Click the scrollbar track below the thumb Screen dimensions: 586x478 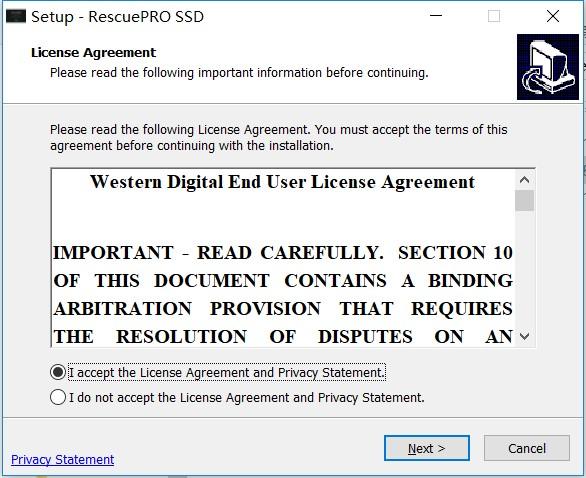point(524,269)
